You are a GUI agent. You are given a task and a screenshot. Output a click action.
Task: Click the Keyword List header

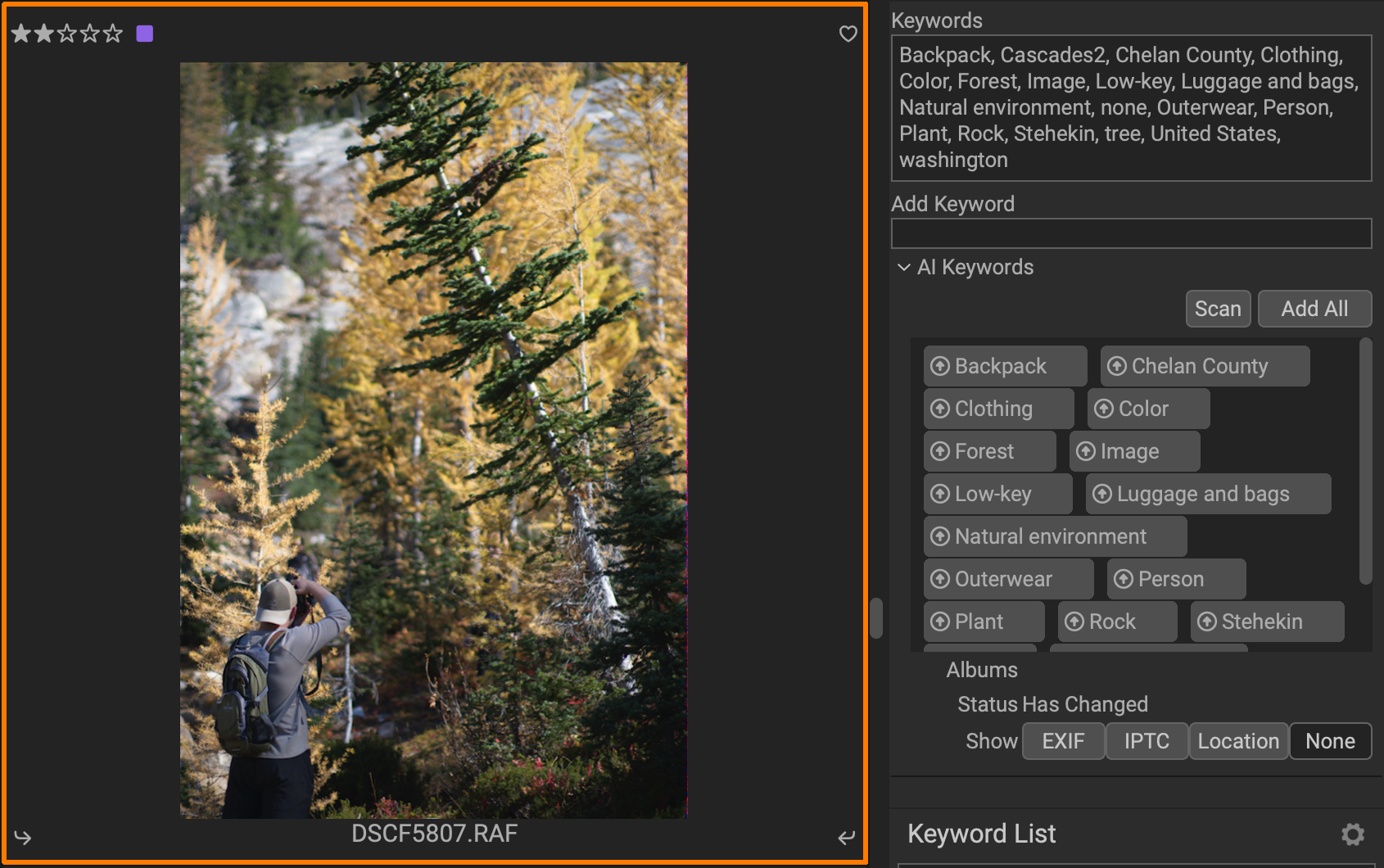point(981,834)
